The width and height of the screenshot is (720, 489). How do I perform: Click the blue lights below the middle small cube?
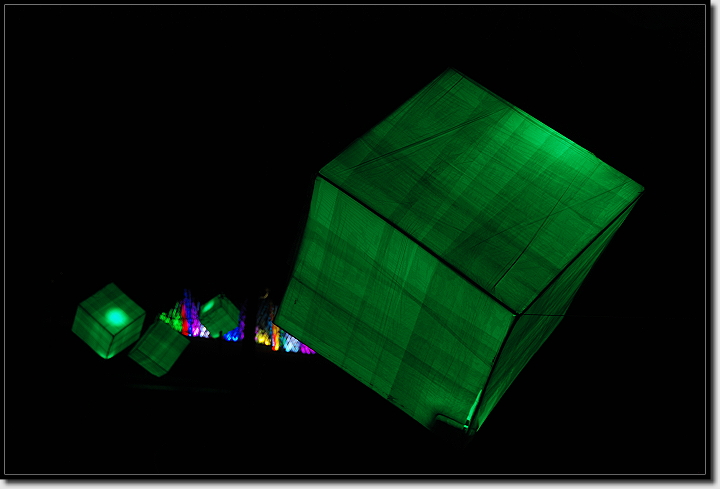tap(233, 335)
